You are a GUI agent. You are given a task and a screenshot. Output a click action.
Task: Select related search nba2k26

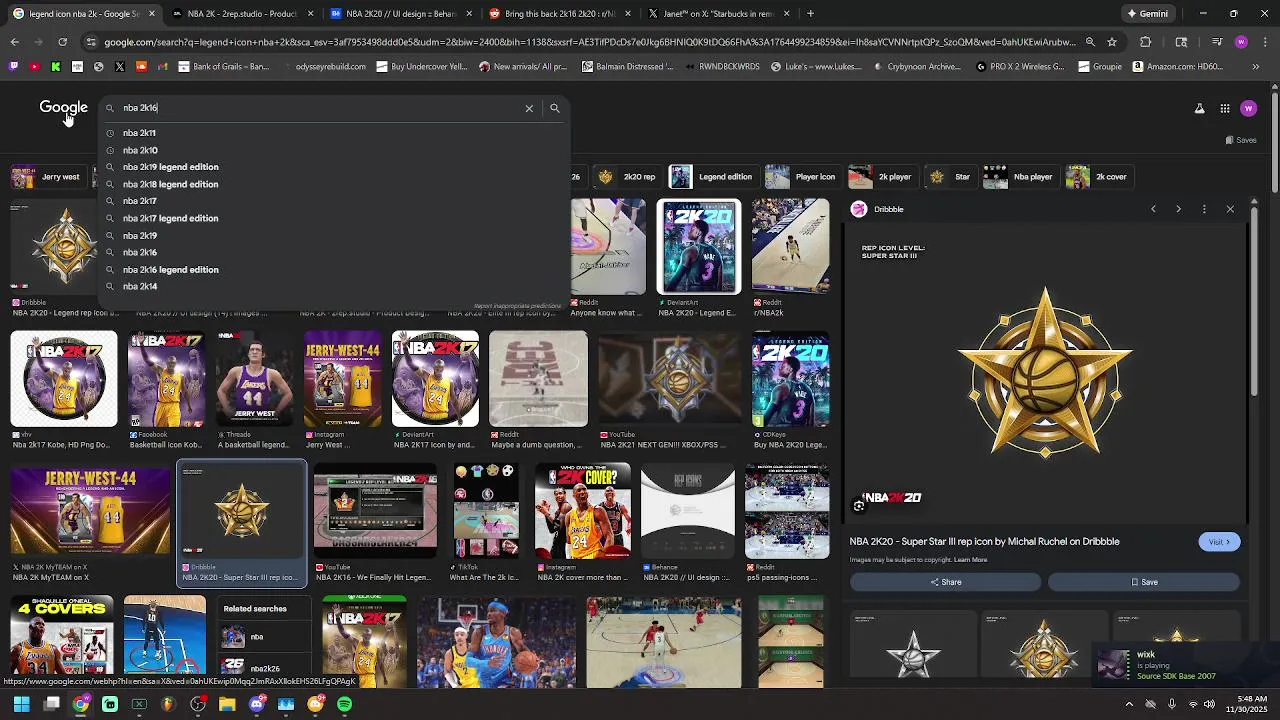click(x=265, y=667)
